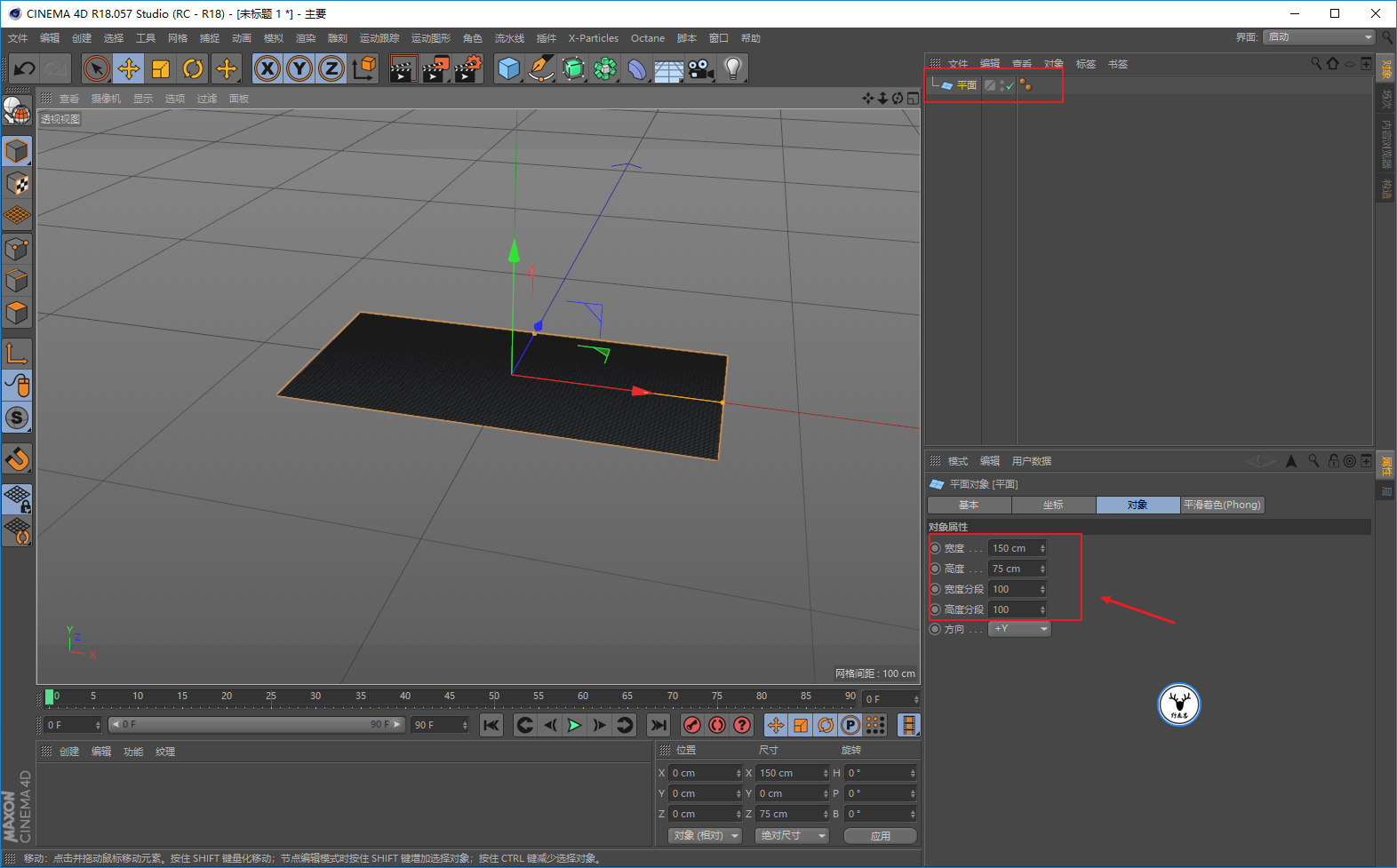Click the 宽度 field stepper arrows
This screenshot has height=868, width=1397.
pyautogui.click(x=1042, y=548)
